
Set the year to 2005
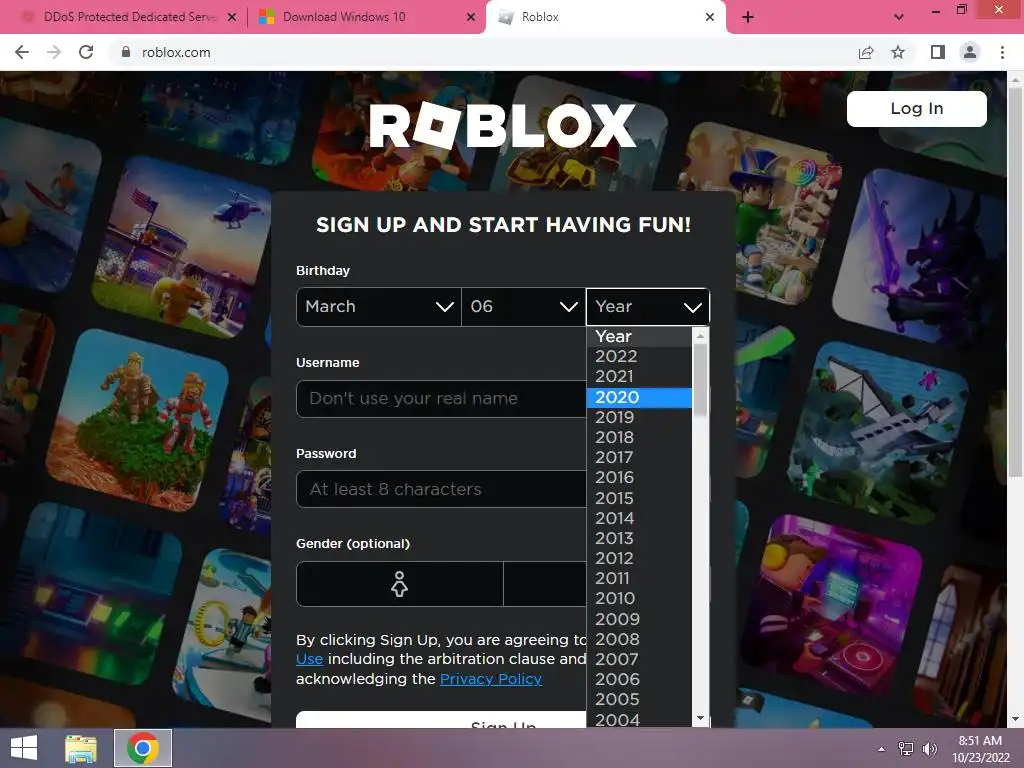(639, 699)
